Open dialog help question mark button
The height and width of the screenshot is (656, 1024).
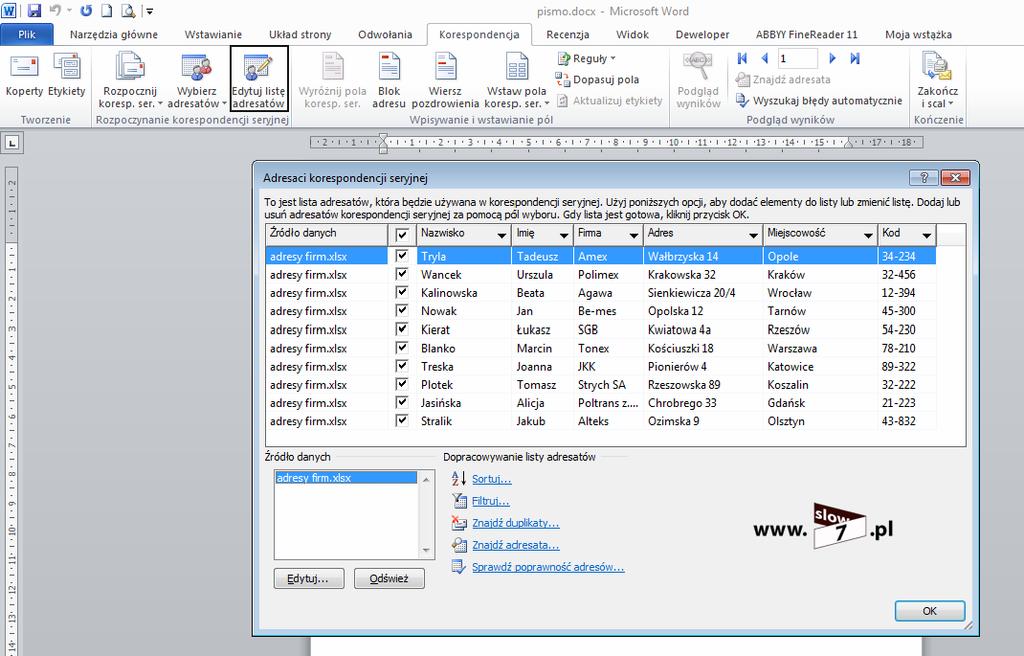tap(923, 178)
